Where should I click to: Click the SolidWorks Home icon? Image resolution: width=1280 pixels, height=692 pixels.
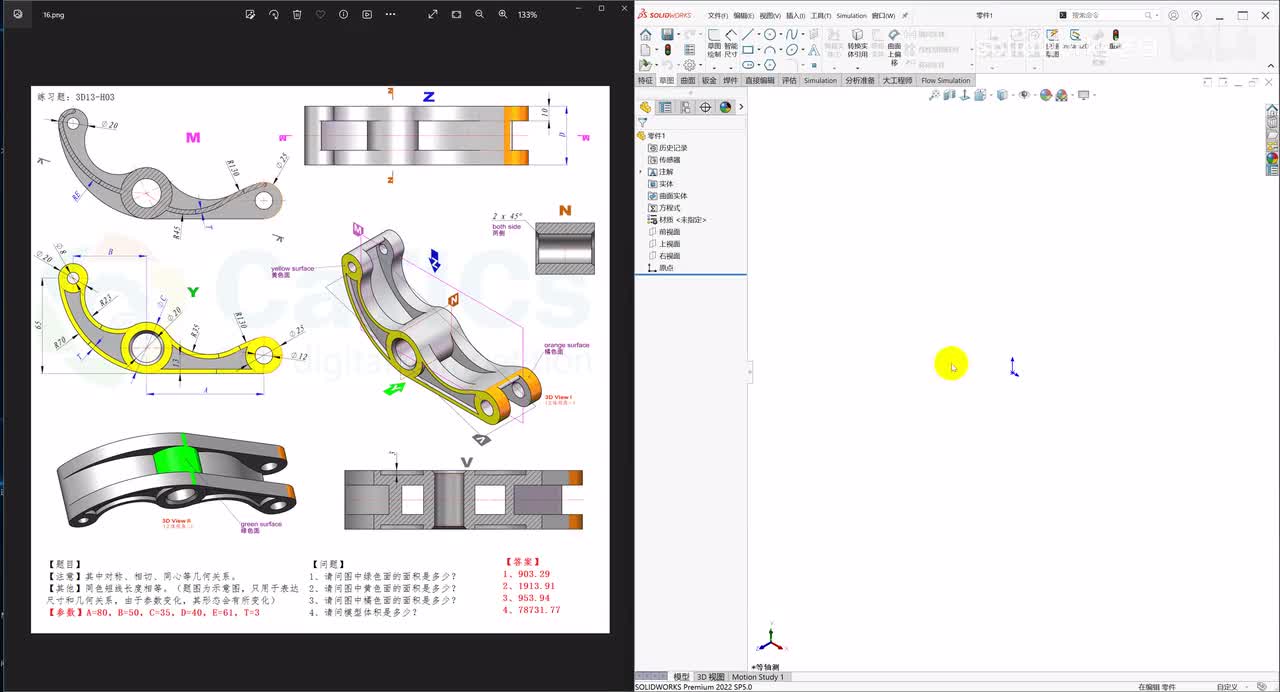(x=645, y=35)
